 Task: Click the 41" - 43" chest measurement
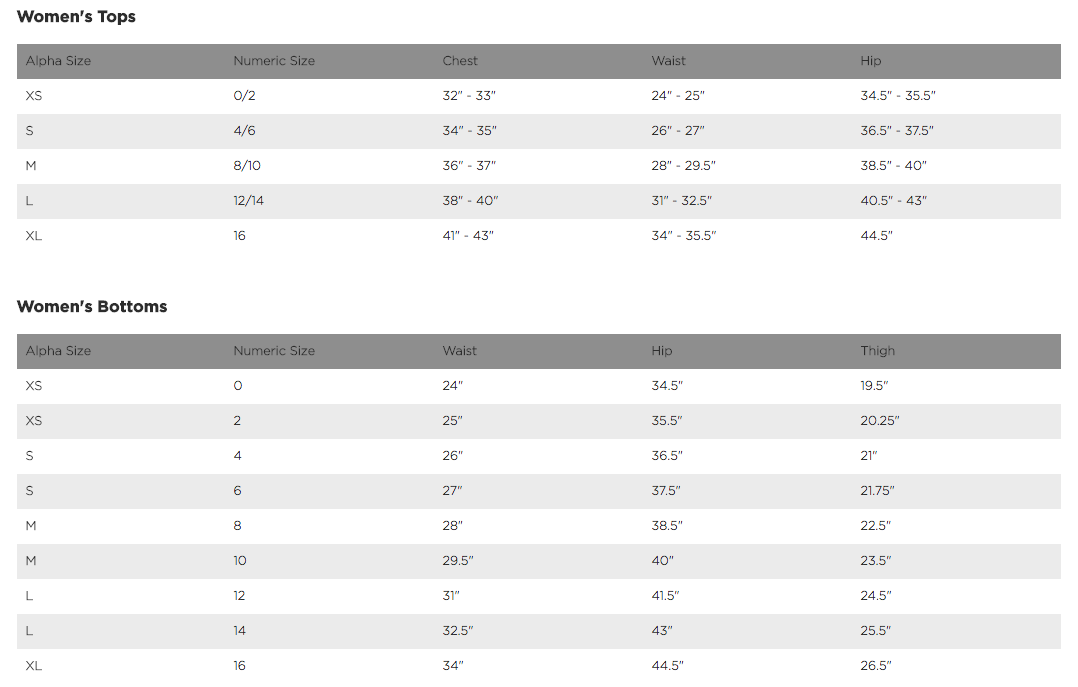(x=468, y=236)
